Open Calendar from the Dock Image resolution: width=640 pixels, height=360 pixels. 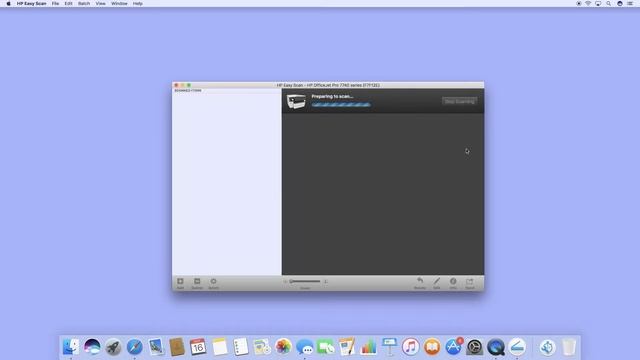coord(198,347)
